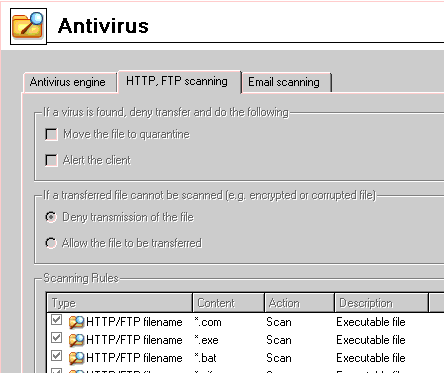Screen dimensions: 444x373
Task: Select Deny transmission of the file
Action: (x=51, y=217)
